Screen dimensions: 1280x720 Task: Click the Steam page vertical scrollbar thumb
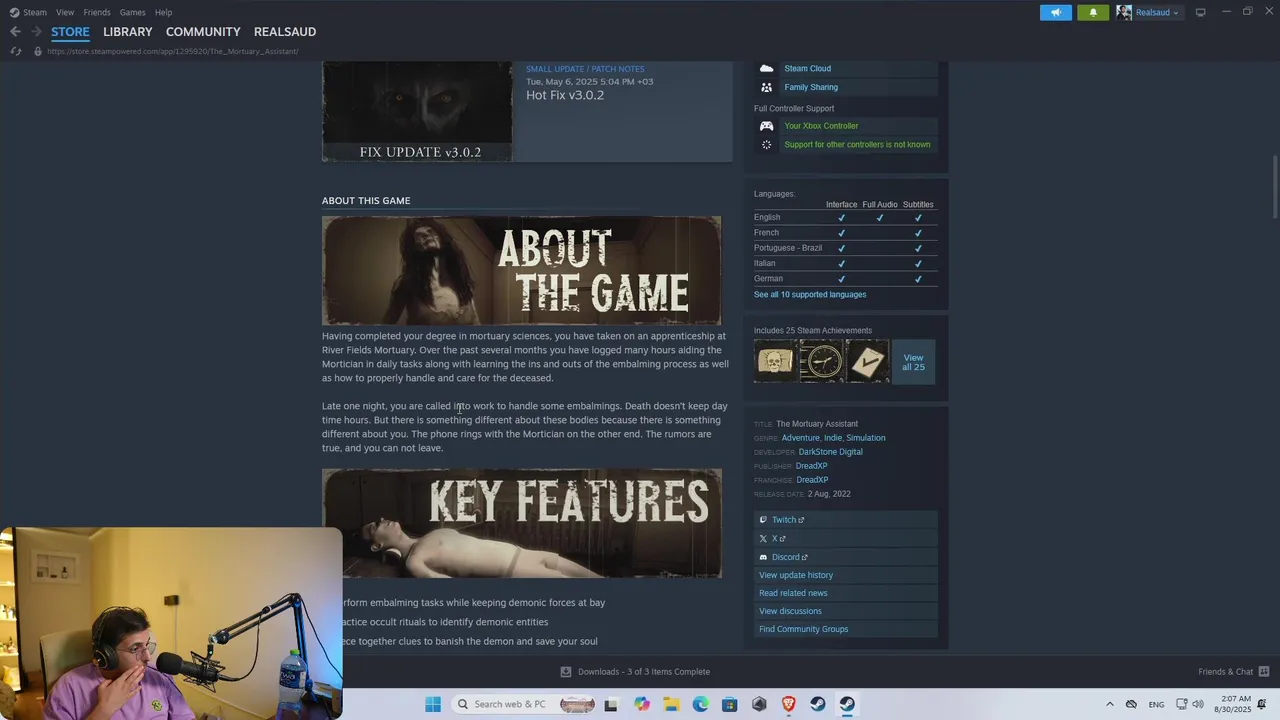1275,187
